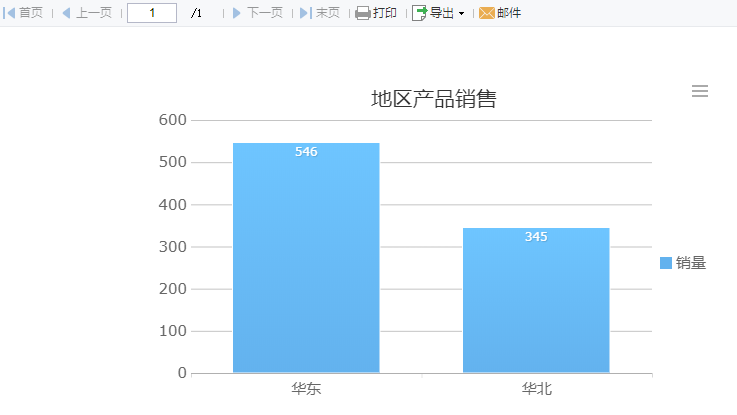Click the 上一页 text button
This screenshot has width=737, height=415.
[x=94, y=13]
